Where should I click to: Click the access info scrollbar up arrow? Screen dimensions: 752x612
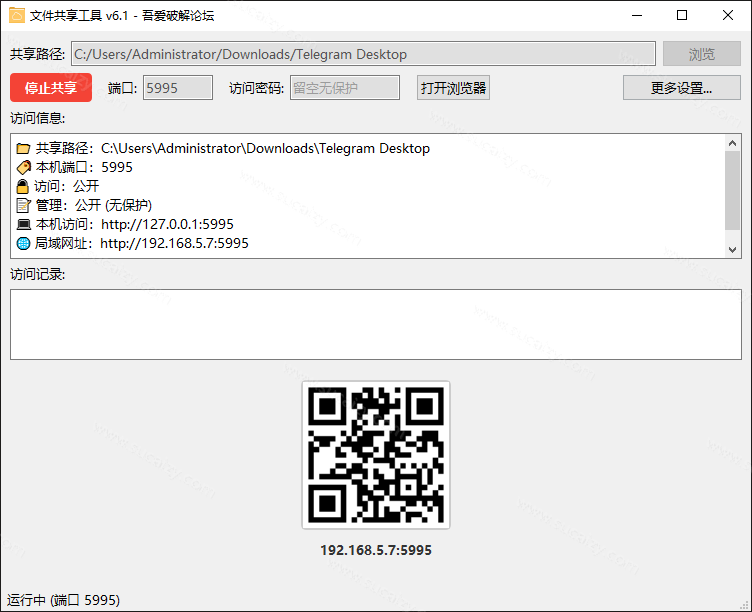click(x=732, y=143)
